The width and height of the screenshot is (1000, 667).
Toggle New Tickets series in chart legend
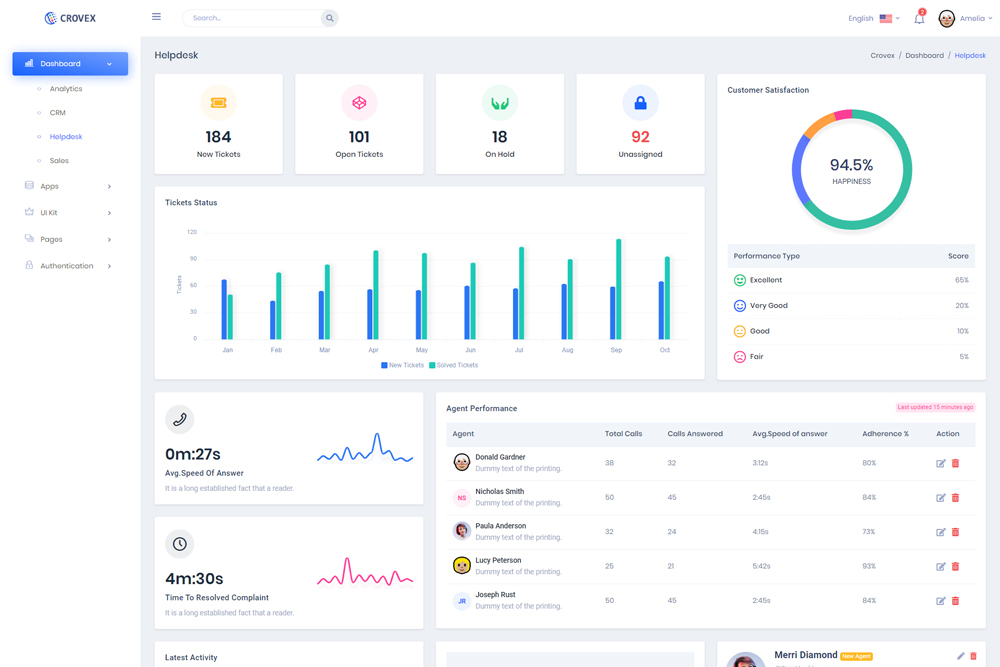[x=402, y=365]
